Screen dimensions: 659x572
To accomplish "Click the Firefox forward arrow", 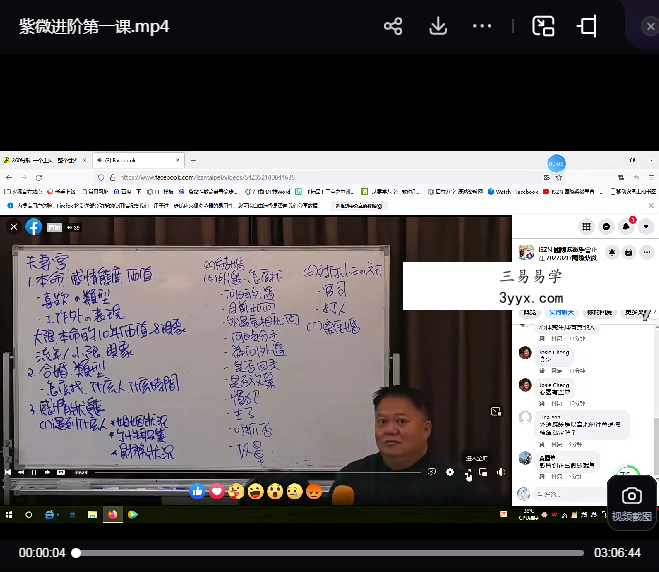I will pos(24,177).
